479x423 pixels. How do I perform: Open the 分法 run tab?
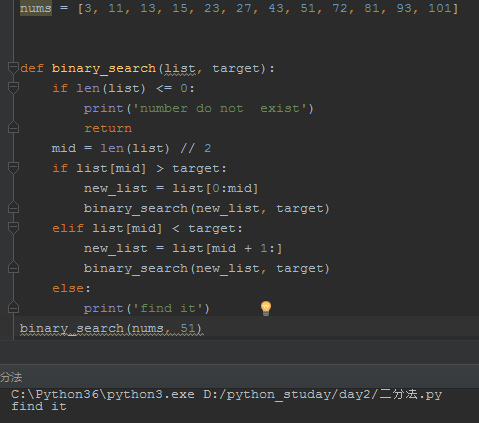11,377
